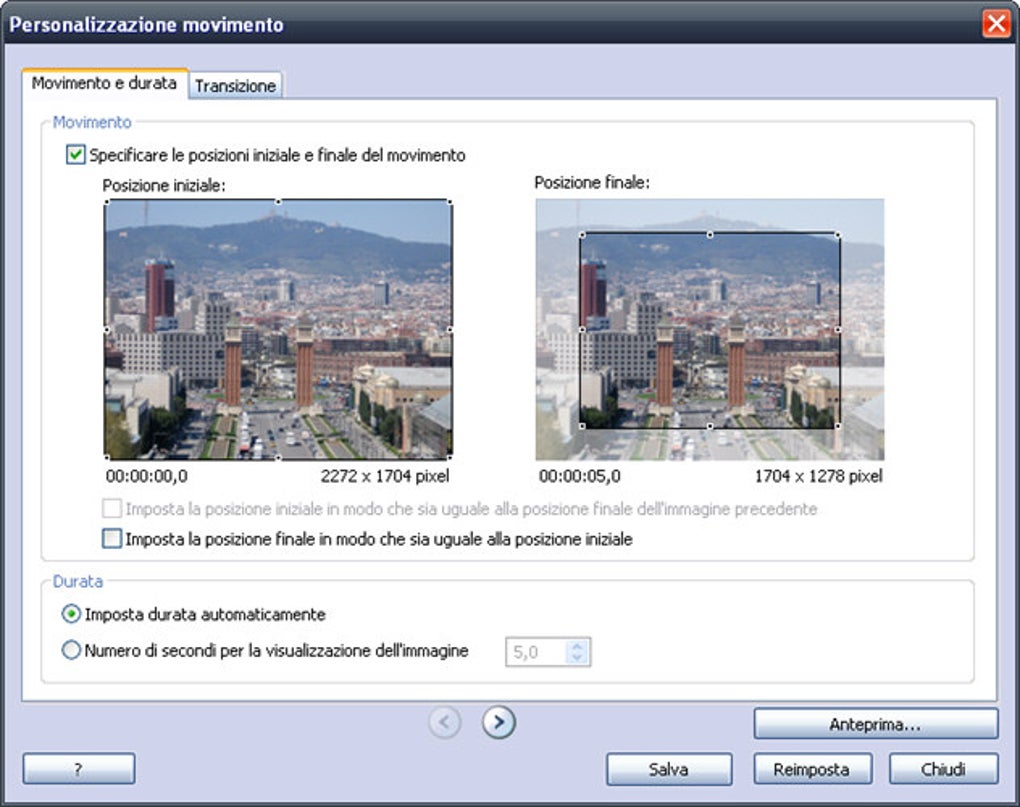Click the Anteprima... button

click(x=876, y=724)
